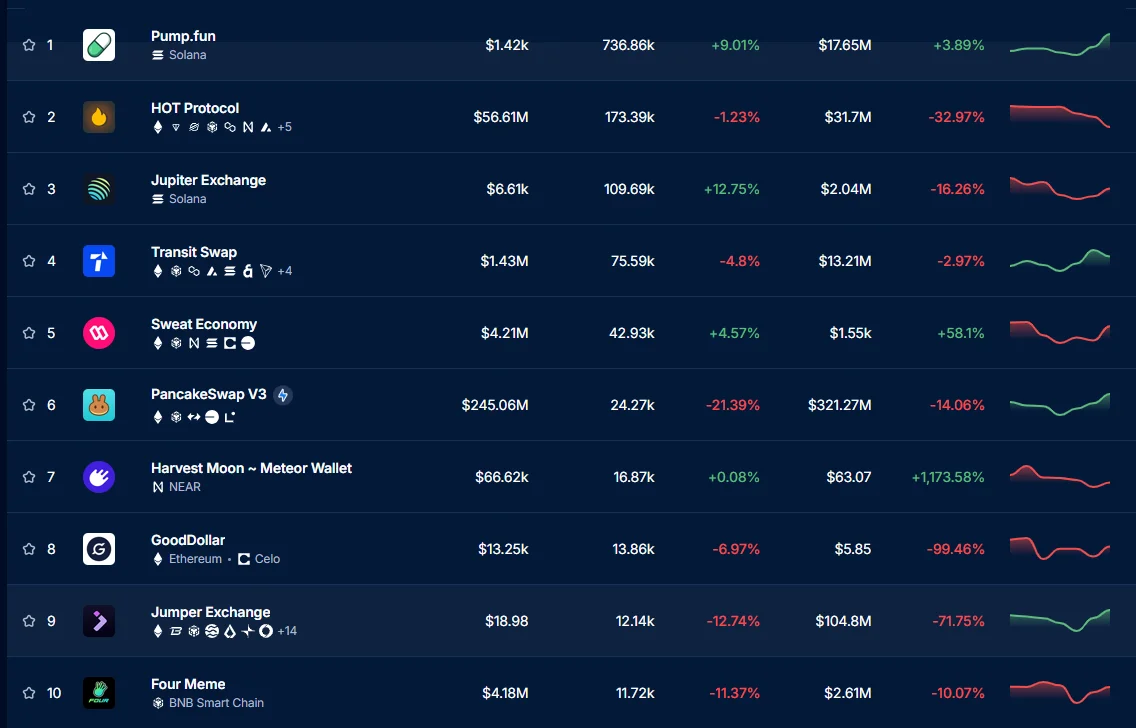The height and width of the screenshot is (728, 1136).
Task: Open the Pump.fun dapp page
Action: (183, 36)
